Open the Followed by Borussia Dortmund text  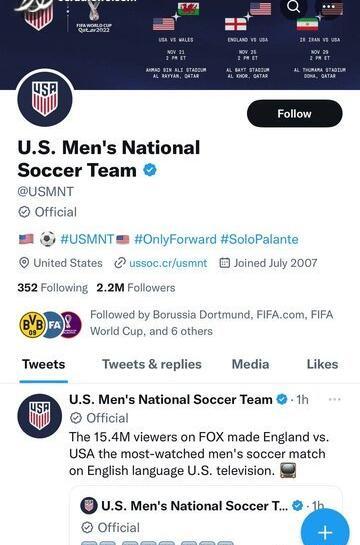point(212,323)
